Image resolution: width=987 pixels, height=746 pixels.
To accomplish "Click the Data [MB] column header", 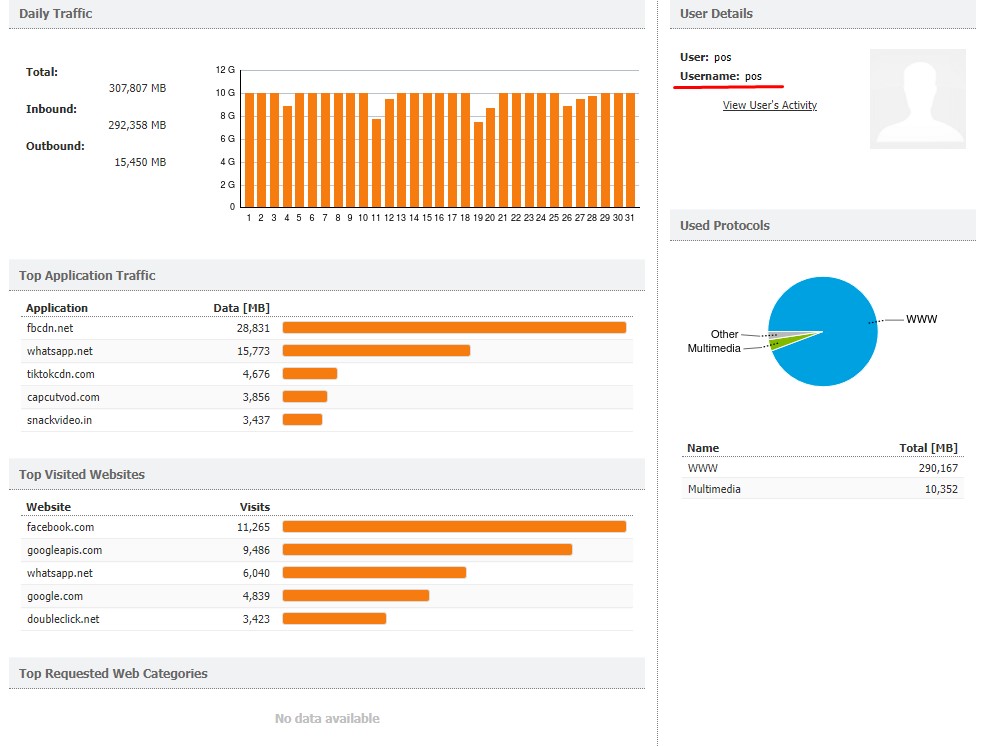I will [241, 308].
